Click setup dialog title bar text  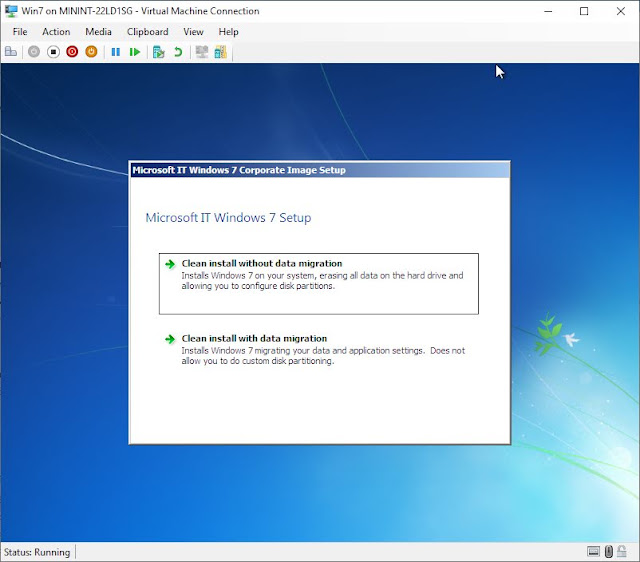tap(239, 170)
